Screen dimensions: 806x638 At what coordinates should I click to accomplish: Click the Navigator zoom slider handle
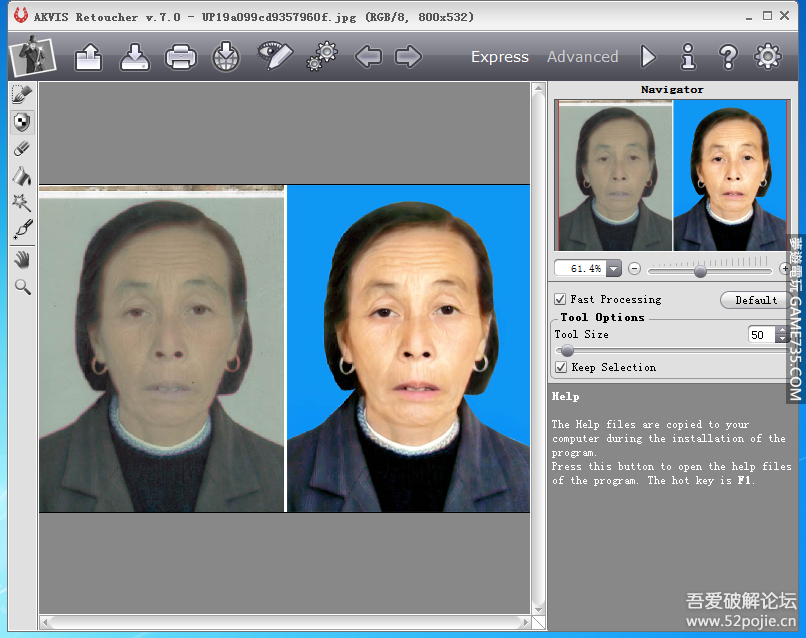pos(700,270)
